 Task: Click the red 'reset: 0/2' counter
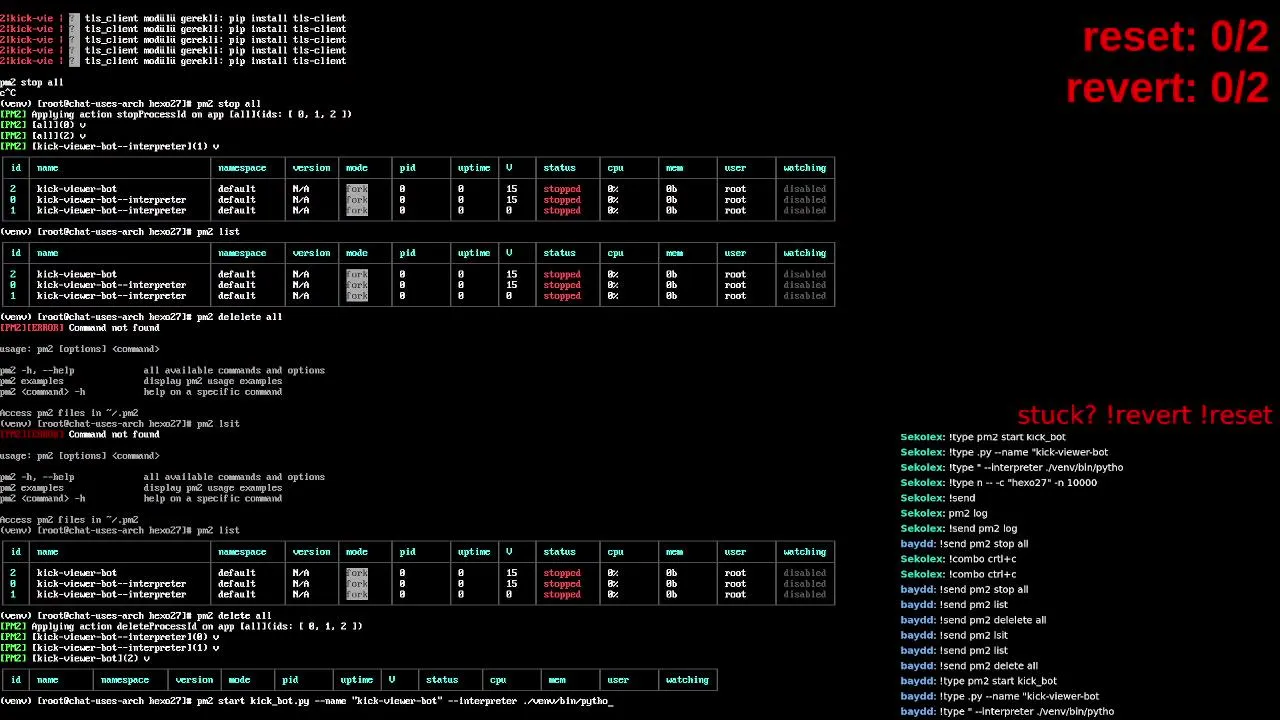click(1175, 38)
